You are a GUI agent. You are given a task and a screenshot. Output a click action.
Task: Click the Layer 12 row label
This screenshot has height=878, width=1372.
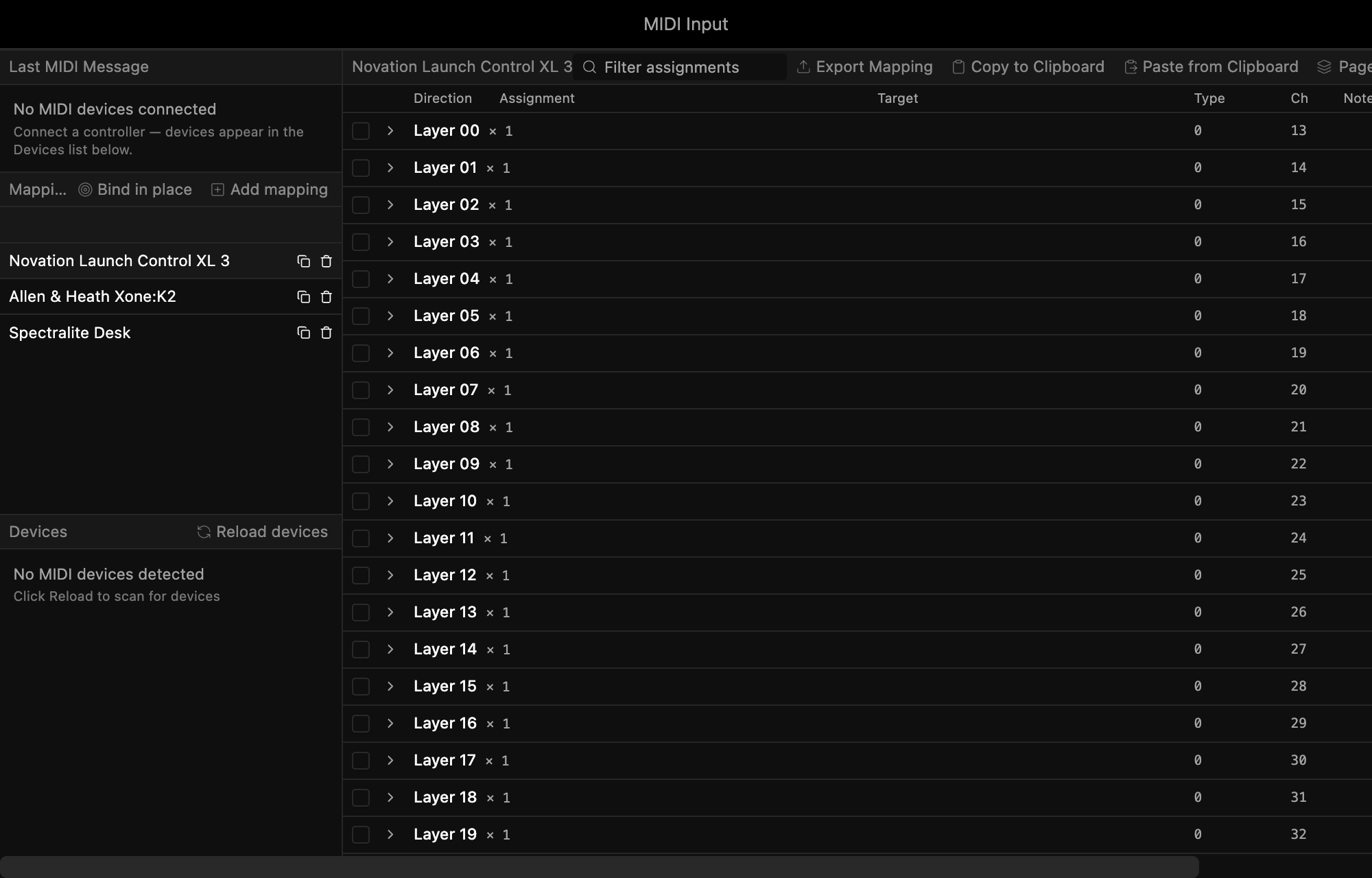[x=445, y=576]
